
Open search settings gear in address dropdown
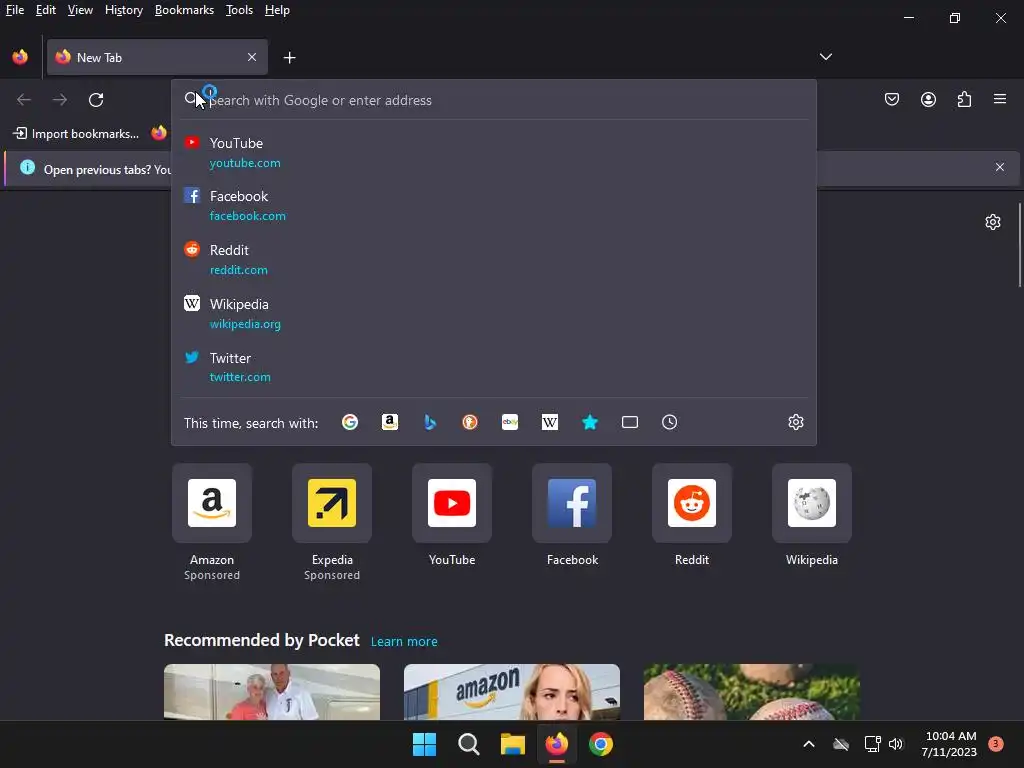795,423
